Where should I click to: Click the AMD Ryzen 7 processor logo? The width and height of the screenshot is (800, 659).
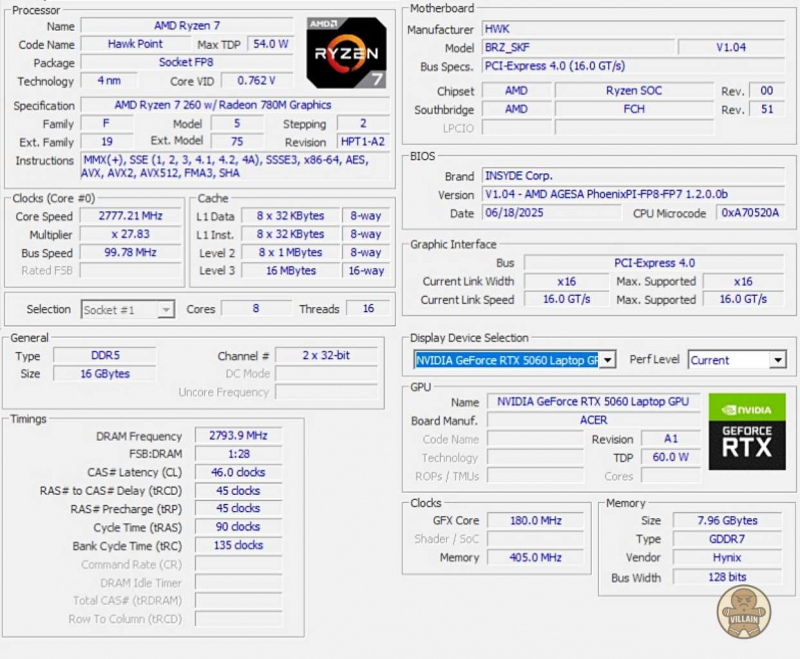click(346, 53)
